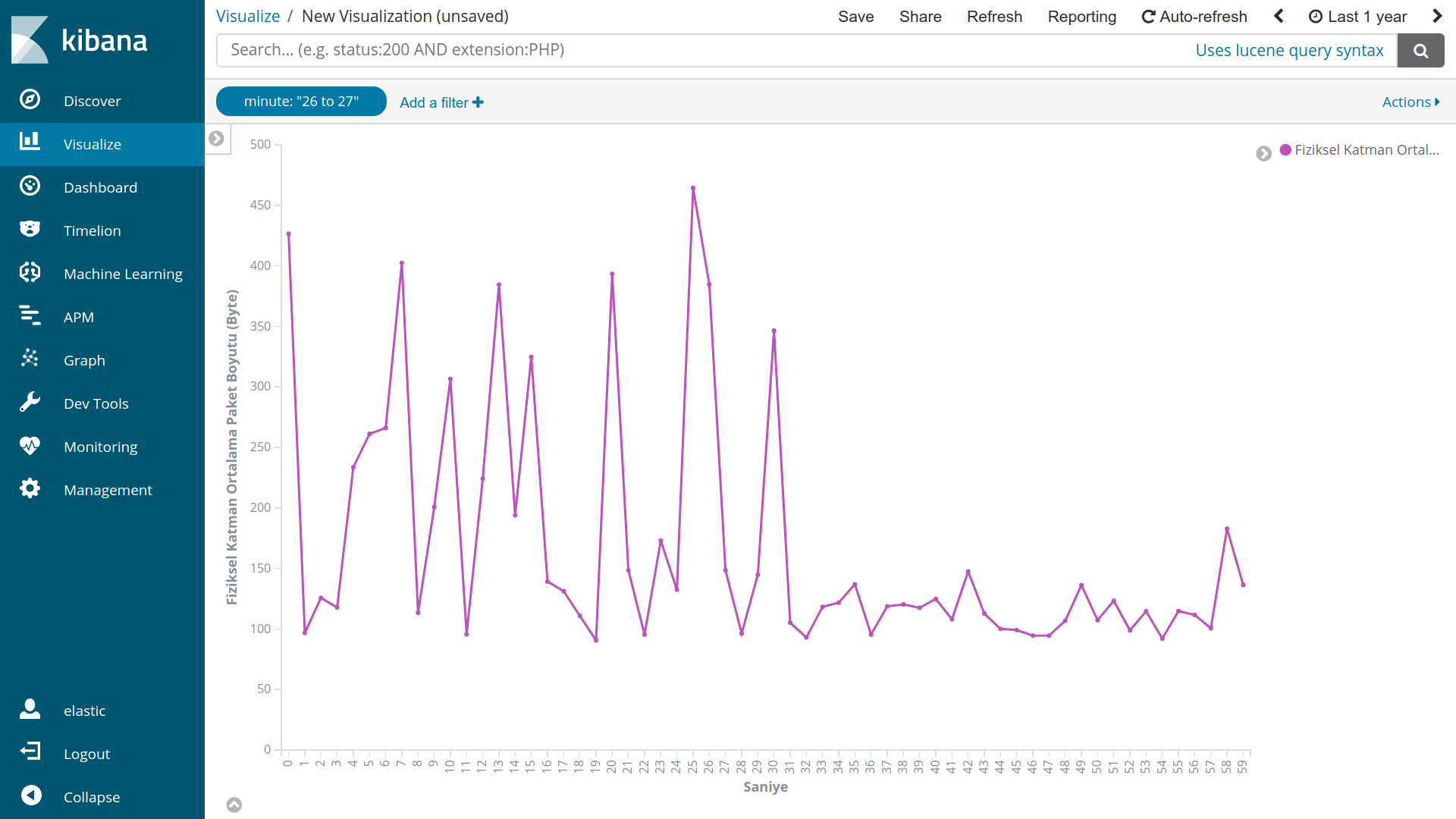Viewport: 1456px width, 819px height.
Task: Open the Last 1 year time picker
Action: coord(1357,17)
